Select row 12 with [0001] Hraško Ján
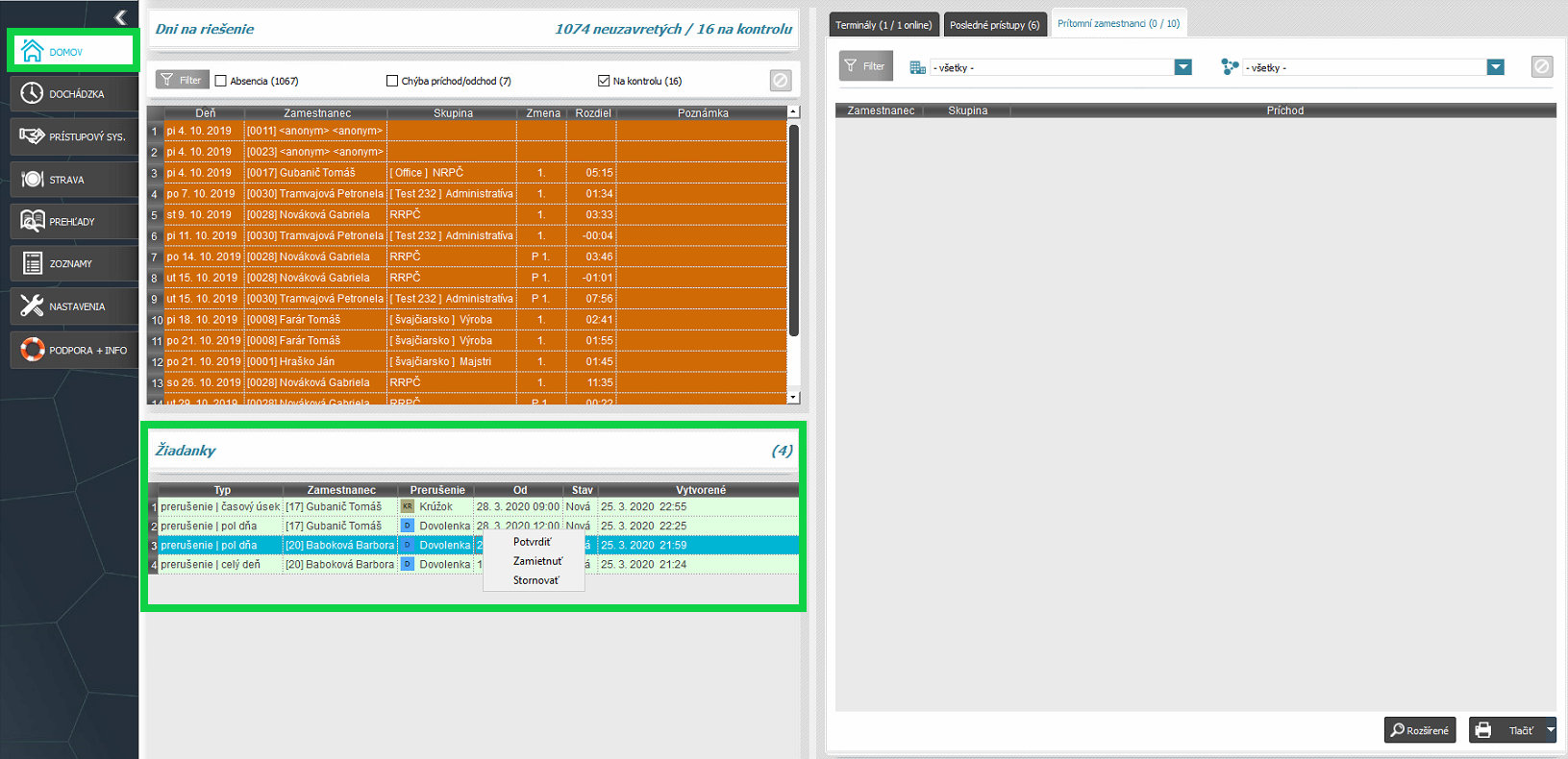This screenshot has height=759, width=1568. [x=467, y=362]
